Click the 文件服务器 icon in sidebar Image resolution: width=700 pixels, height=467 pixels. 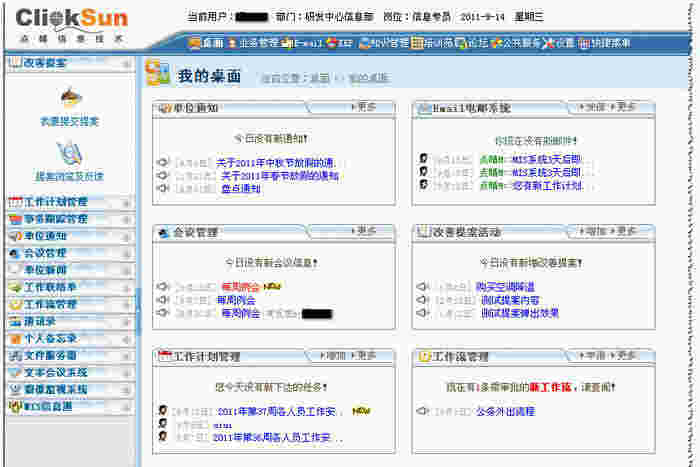click(15, 356)
